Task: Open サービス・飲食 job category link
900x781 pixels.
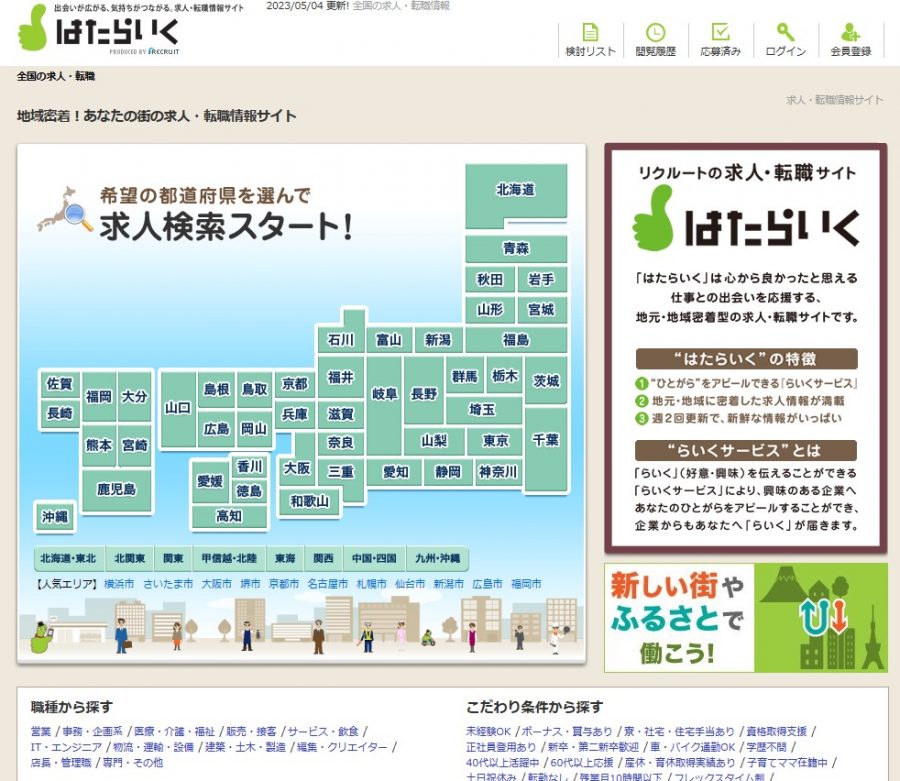Action: coord(323,731)
